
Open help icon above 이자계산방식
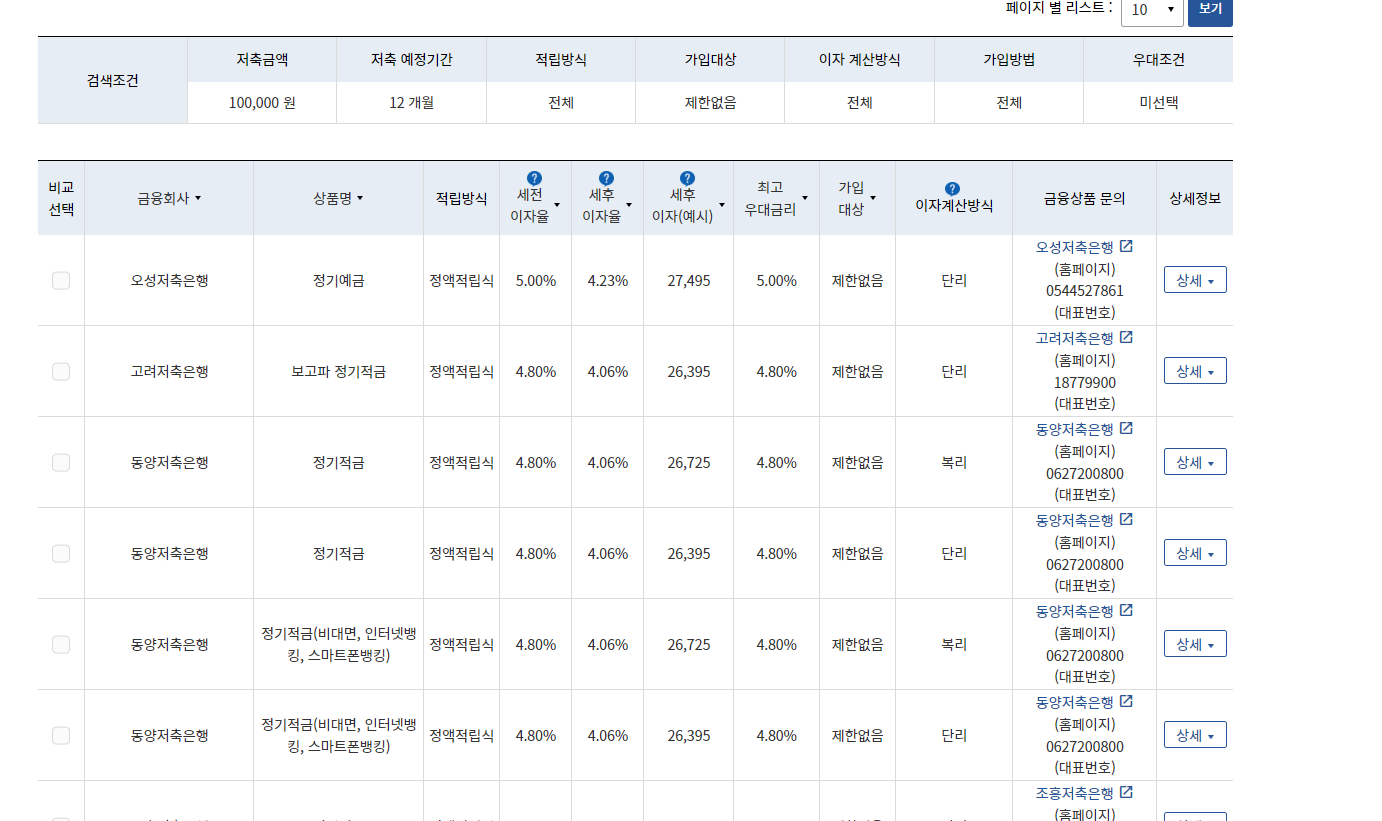(952, 188)
